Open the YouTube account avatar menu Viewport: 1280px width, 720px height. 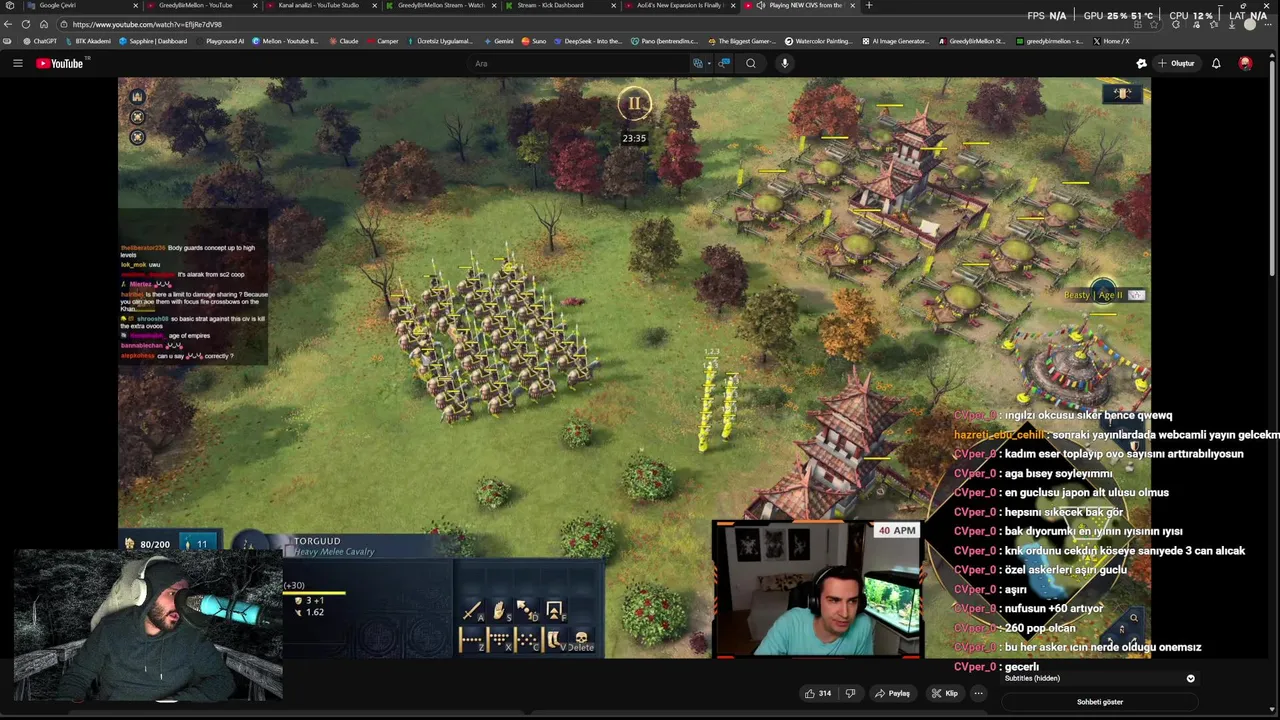(x=1245, y=63)
